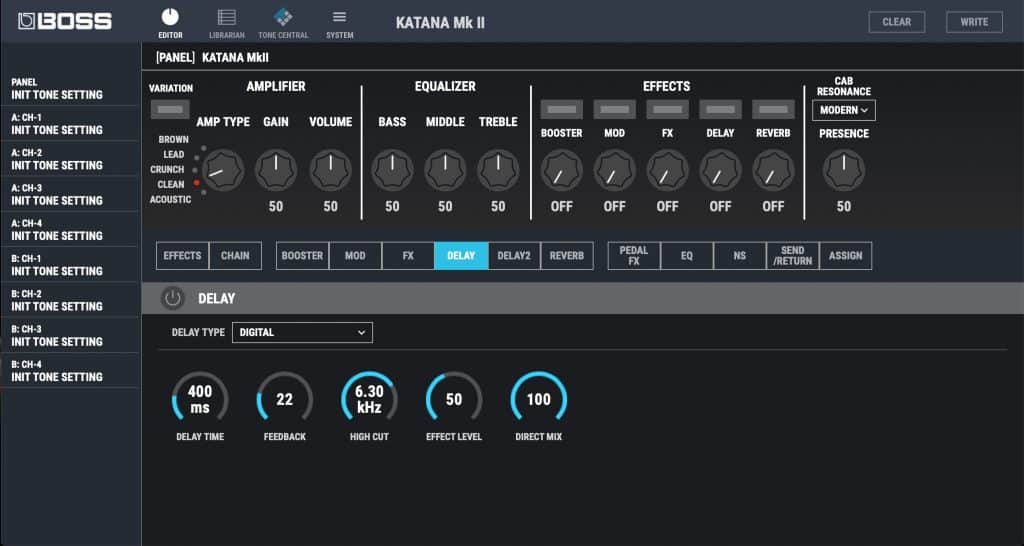Click the Delay Time 400 ms dial
This screenshot has height=546, width=1024.
pyautogui.click(x=200, y=399)
